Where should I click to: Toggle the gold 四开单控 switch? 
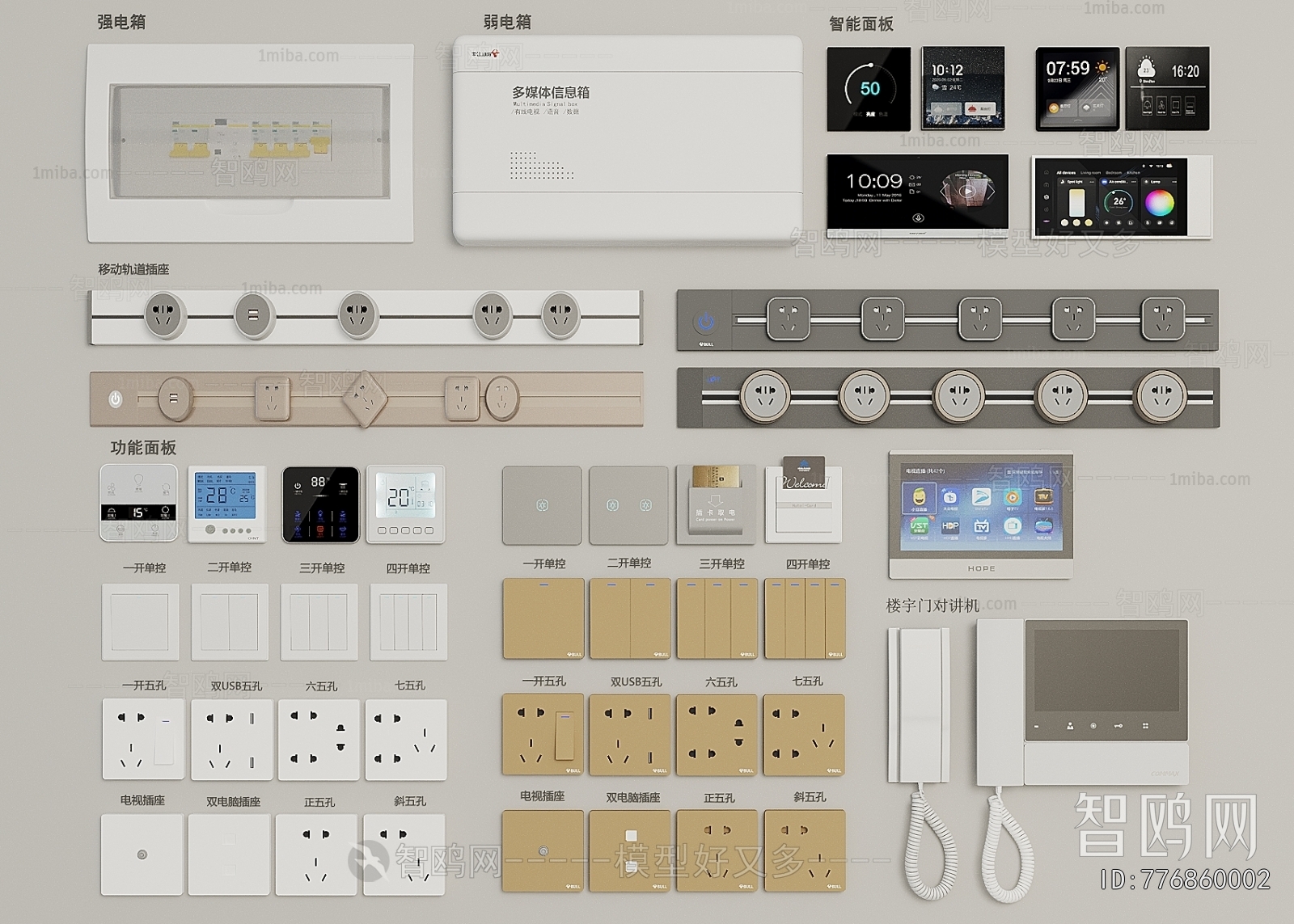[806, 618]
